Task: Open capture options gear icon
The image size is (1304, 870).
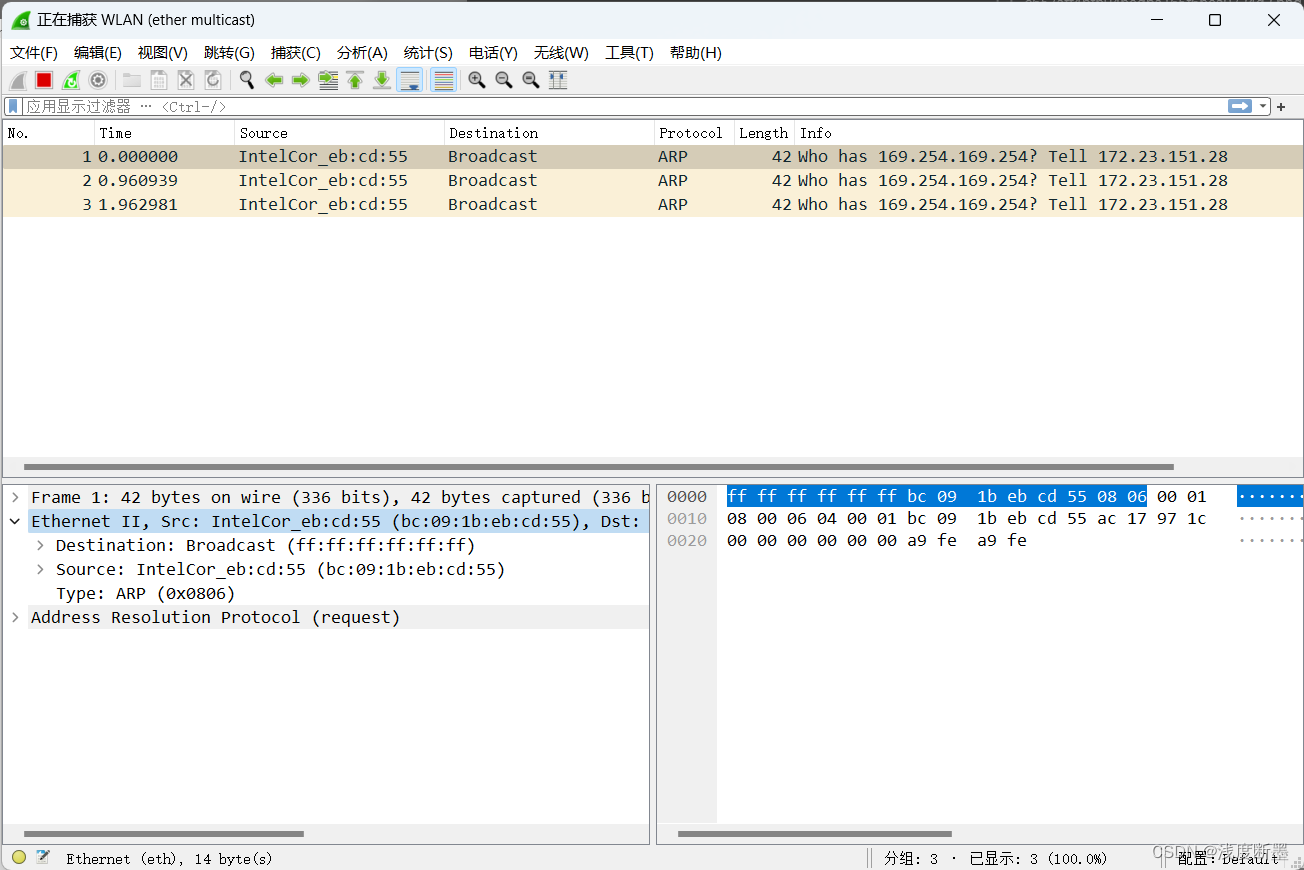Action: tap(98, 81)
